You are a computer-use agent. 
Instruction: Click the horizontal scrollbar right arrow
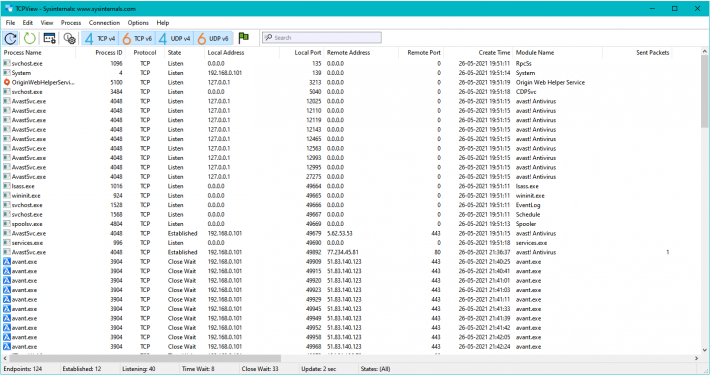697,358
